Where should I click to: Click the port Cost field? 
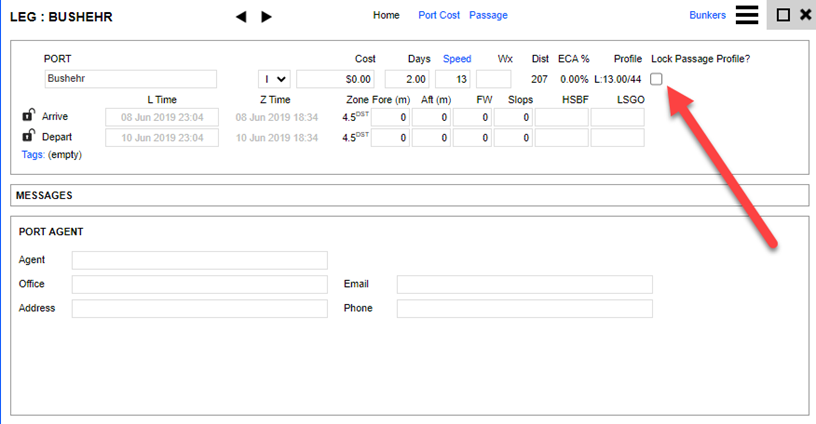pyautogui.click(x=336, y=79)
